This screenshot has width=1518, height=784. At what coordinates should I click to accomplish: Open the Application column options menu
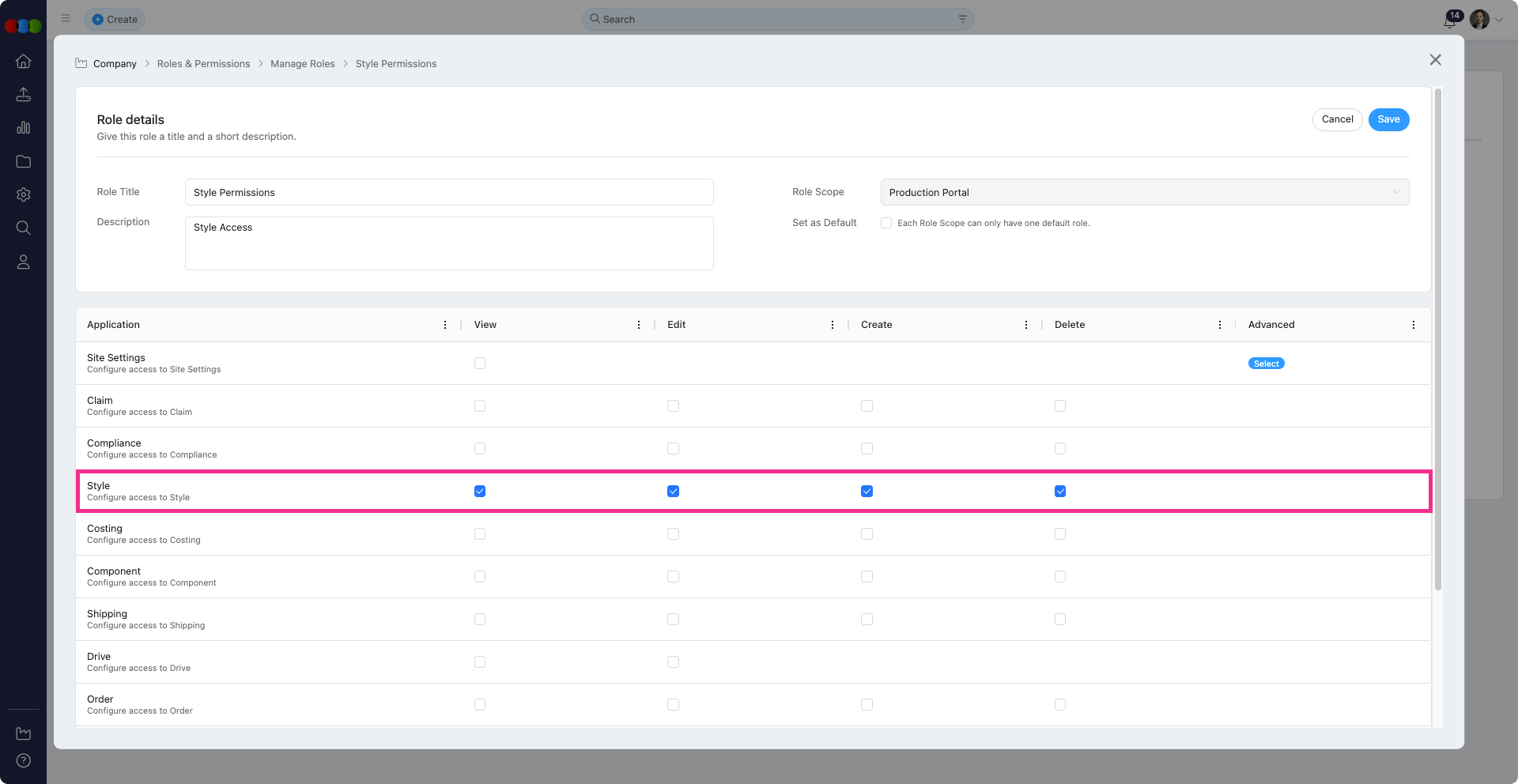(445, 325)
